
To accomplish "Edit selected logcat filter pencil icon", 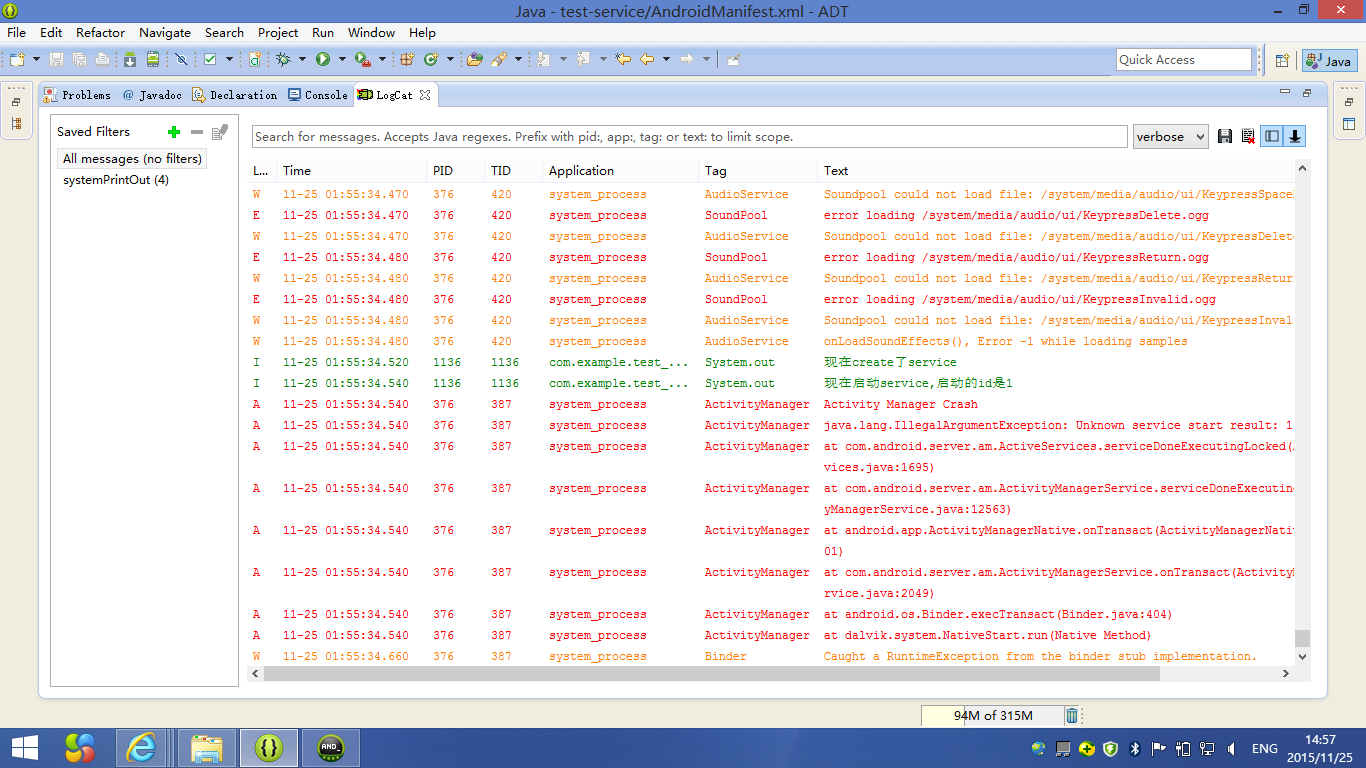I will coord(220,131).
